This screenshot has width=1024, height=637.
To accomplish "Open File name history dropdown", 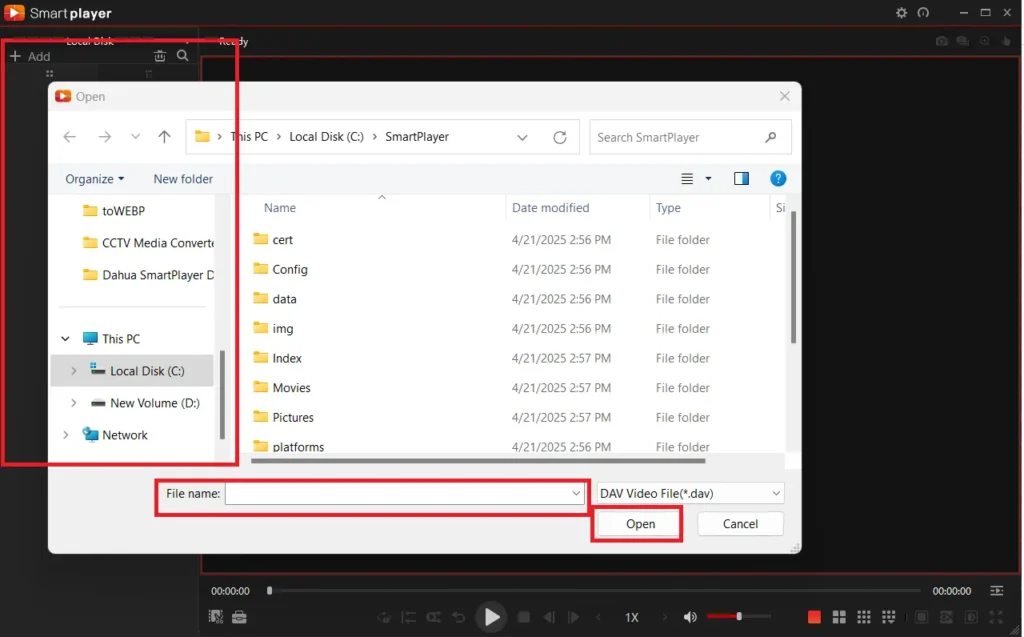I will tap(576, 493).
